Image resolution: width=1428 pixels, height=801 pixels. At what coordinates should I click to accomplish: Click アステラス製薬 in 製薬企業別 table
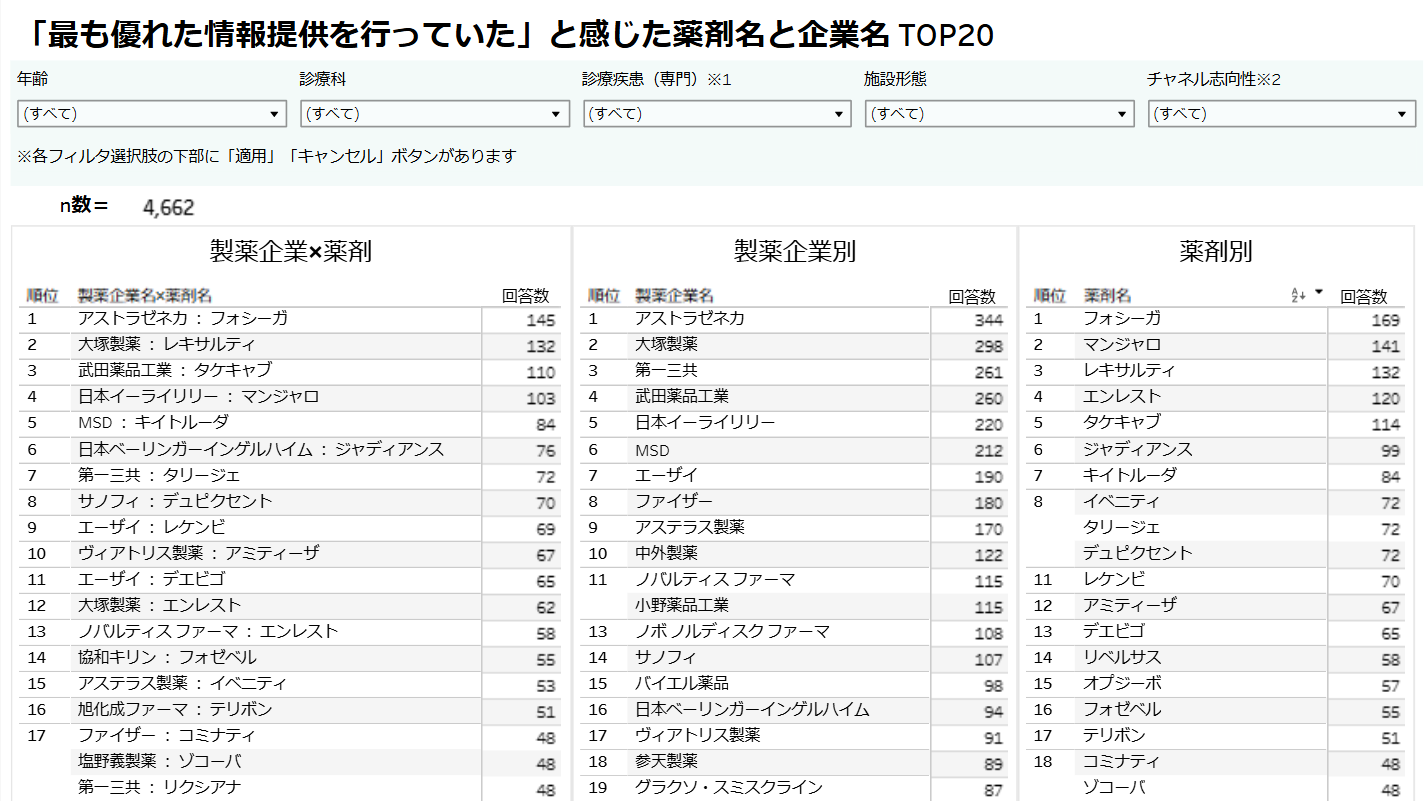(690, 527)
